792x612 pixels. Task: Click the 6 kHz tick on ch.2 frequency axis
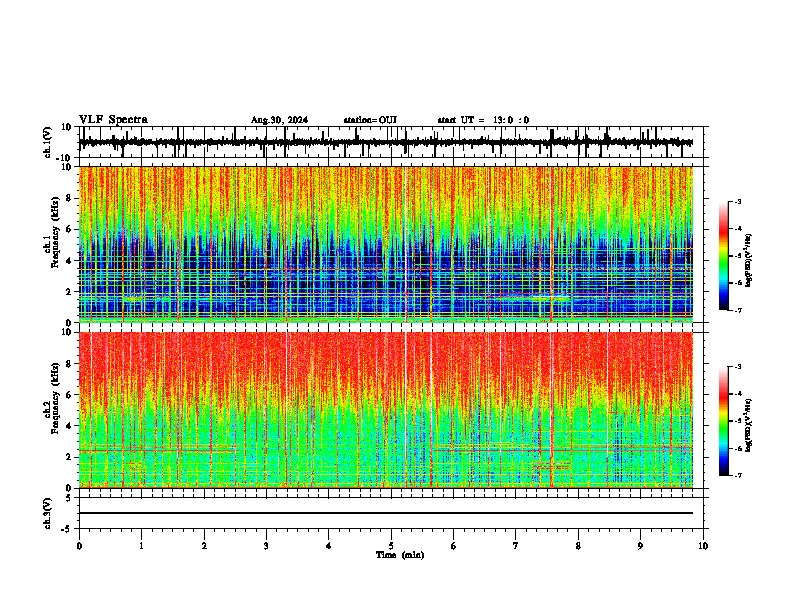pos(70,394)
